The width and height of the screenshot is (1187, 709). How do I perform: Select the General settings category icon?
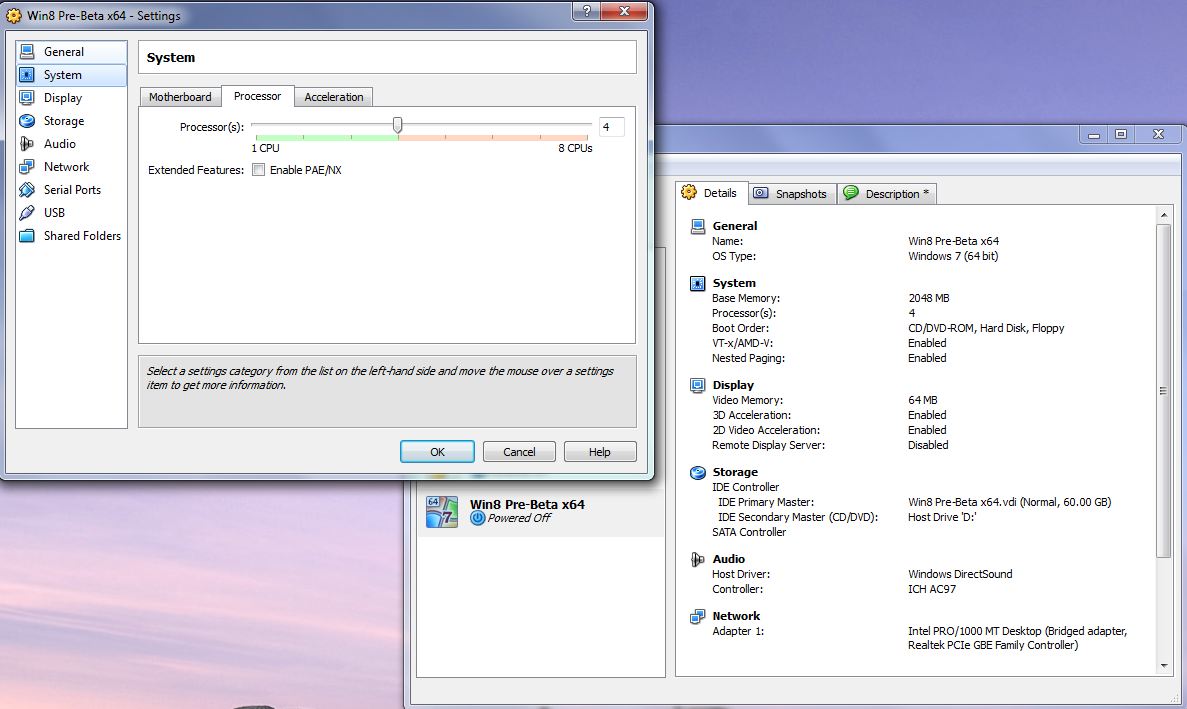point(27,52)
